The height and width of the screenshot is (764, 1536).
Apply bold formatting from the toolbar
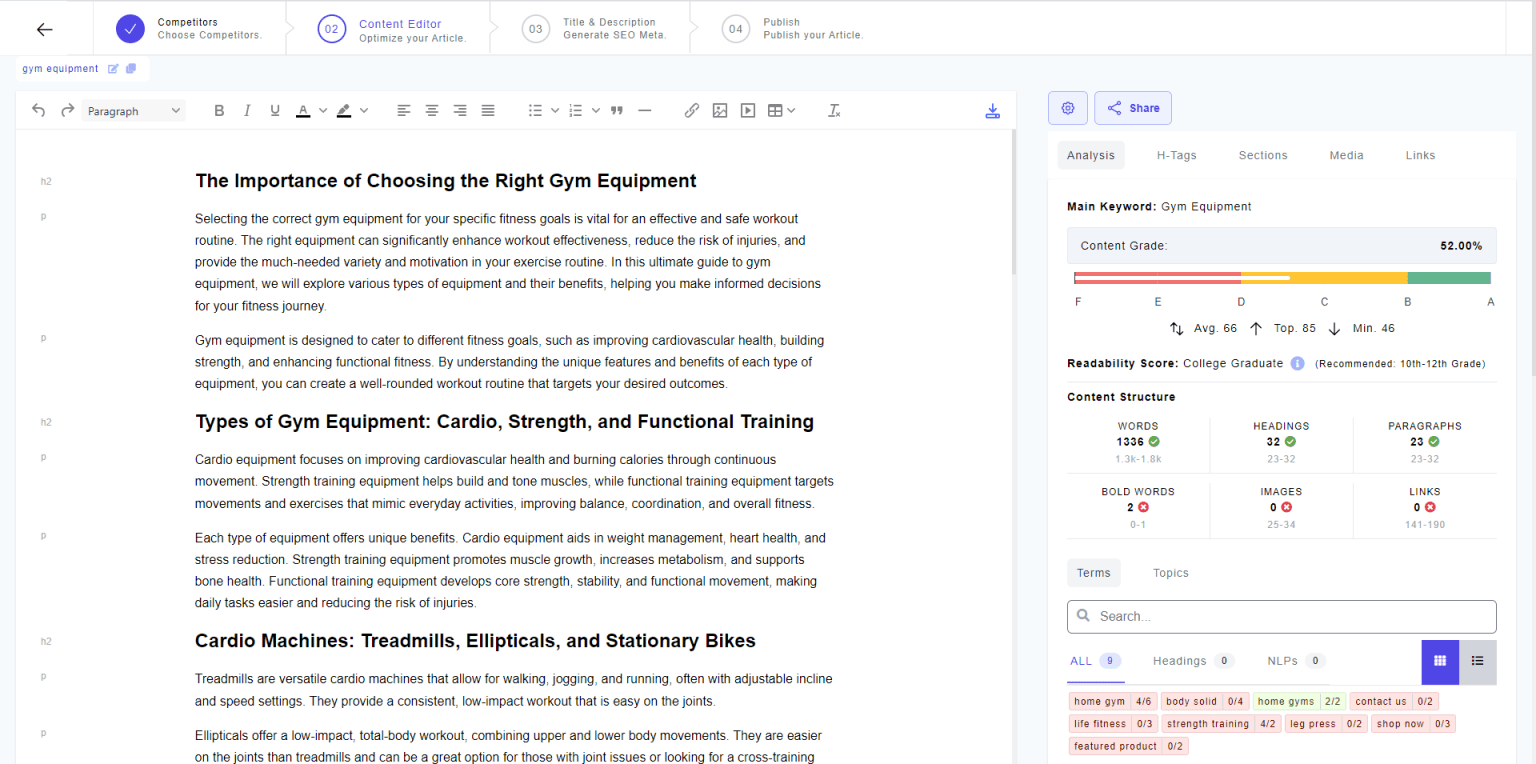(219, 111)
